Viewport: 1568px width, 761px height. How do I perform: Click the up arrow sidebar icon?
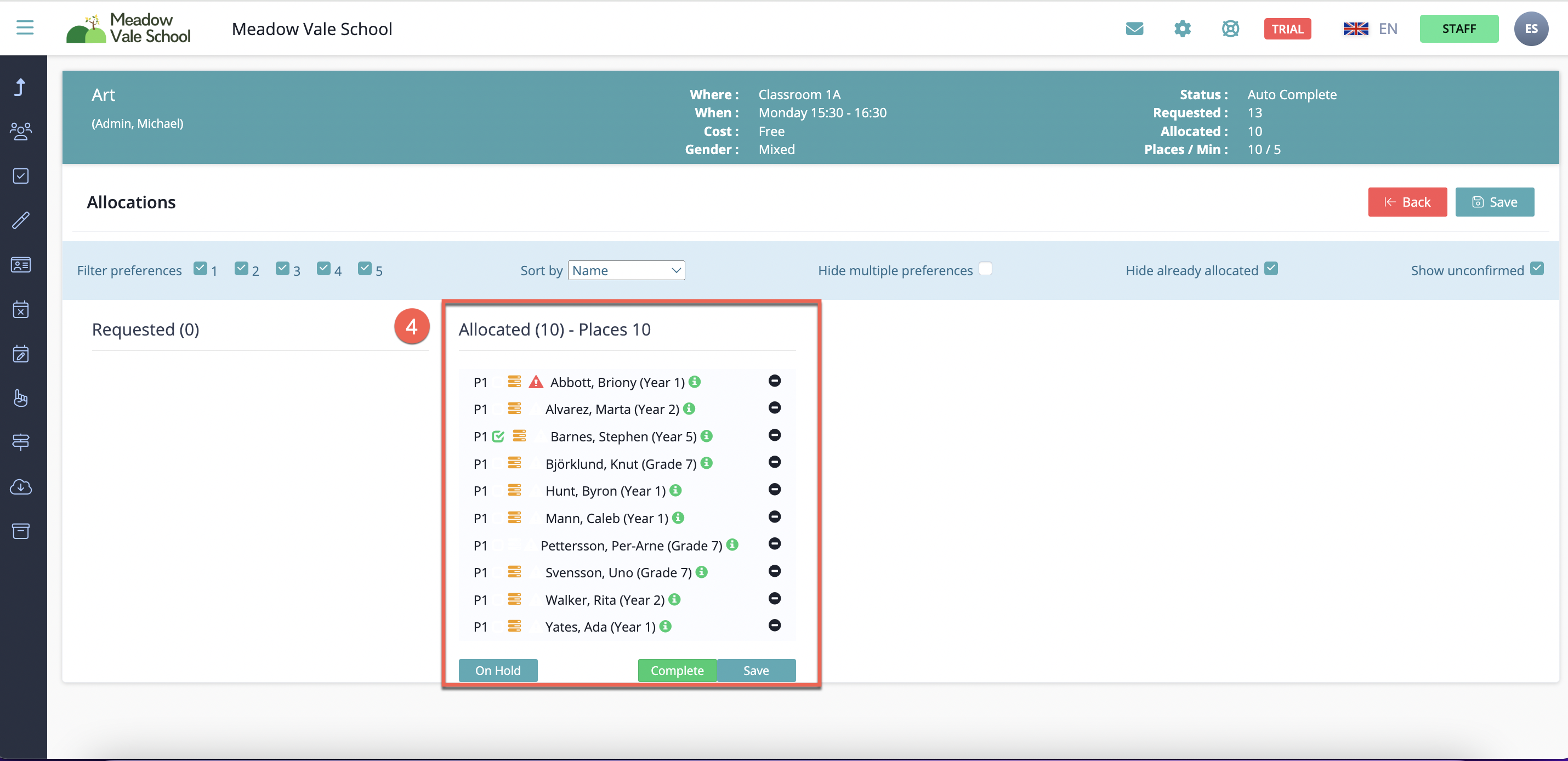click(21, 87)
